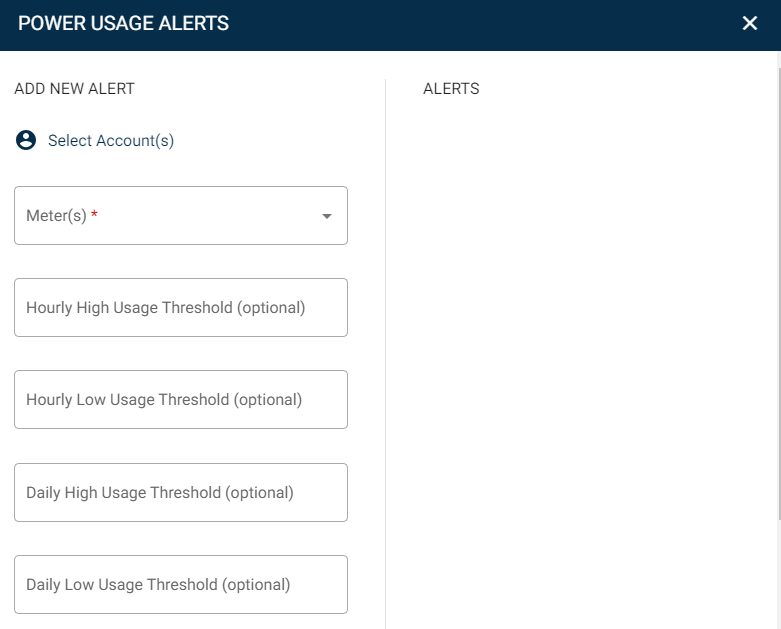The width and height of the screenshot is (781, 629).
Task: Focus the Hourly High Usage Threshold field
Action: point(181,307)
